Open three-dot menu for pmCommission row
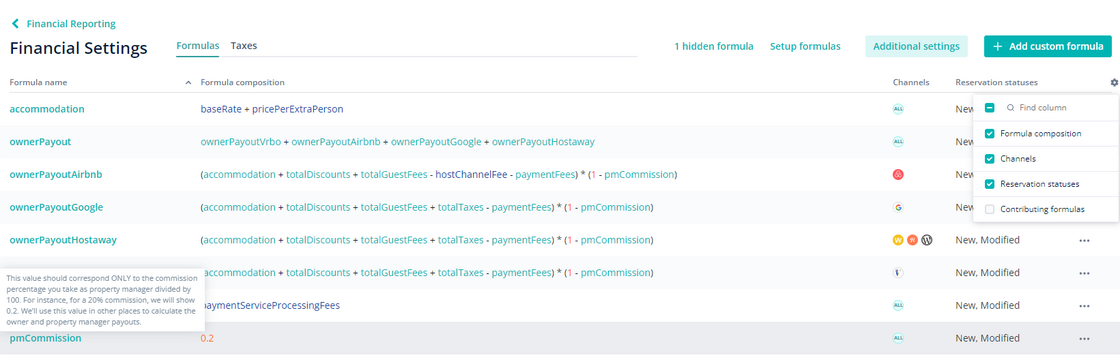The width and height of the screenshot is (1120, 362). pyautogui.click(x=1084, y=338)
